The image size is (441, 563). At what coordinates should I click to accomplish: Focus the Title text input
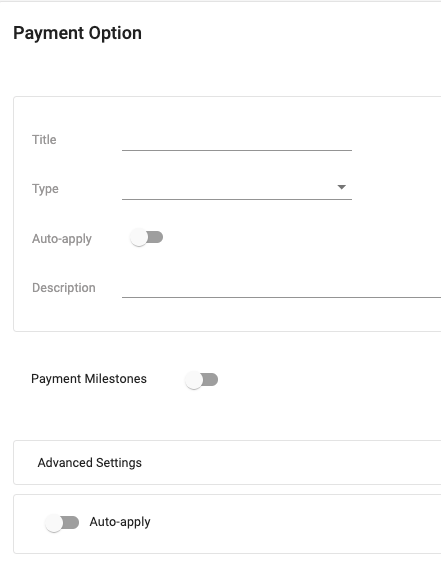[237, 140]
